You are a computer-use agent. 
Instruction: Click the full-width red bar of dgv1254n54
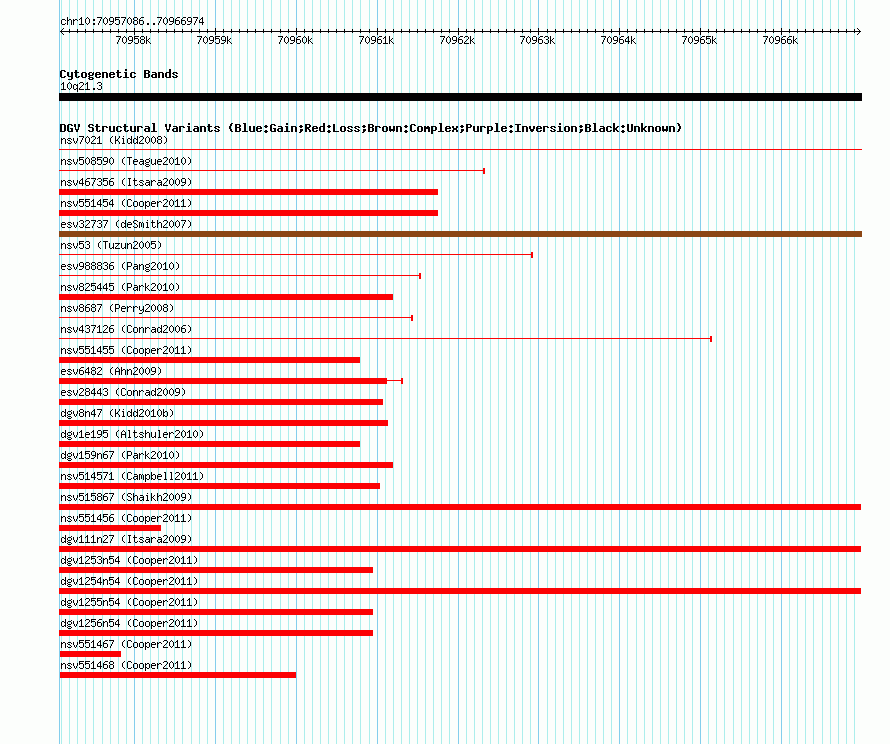coord(460,591)
